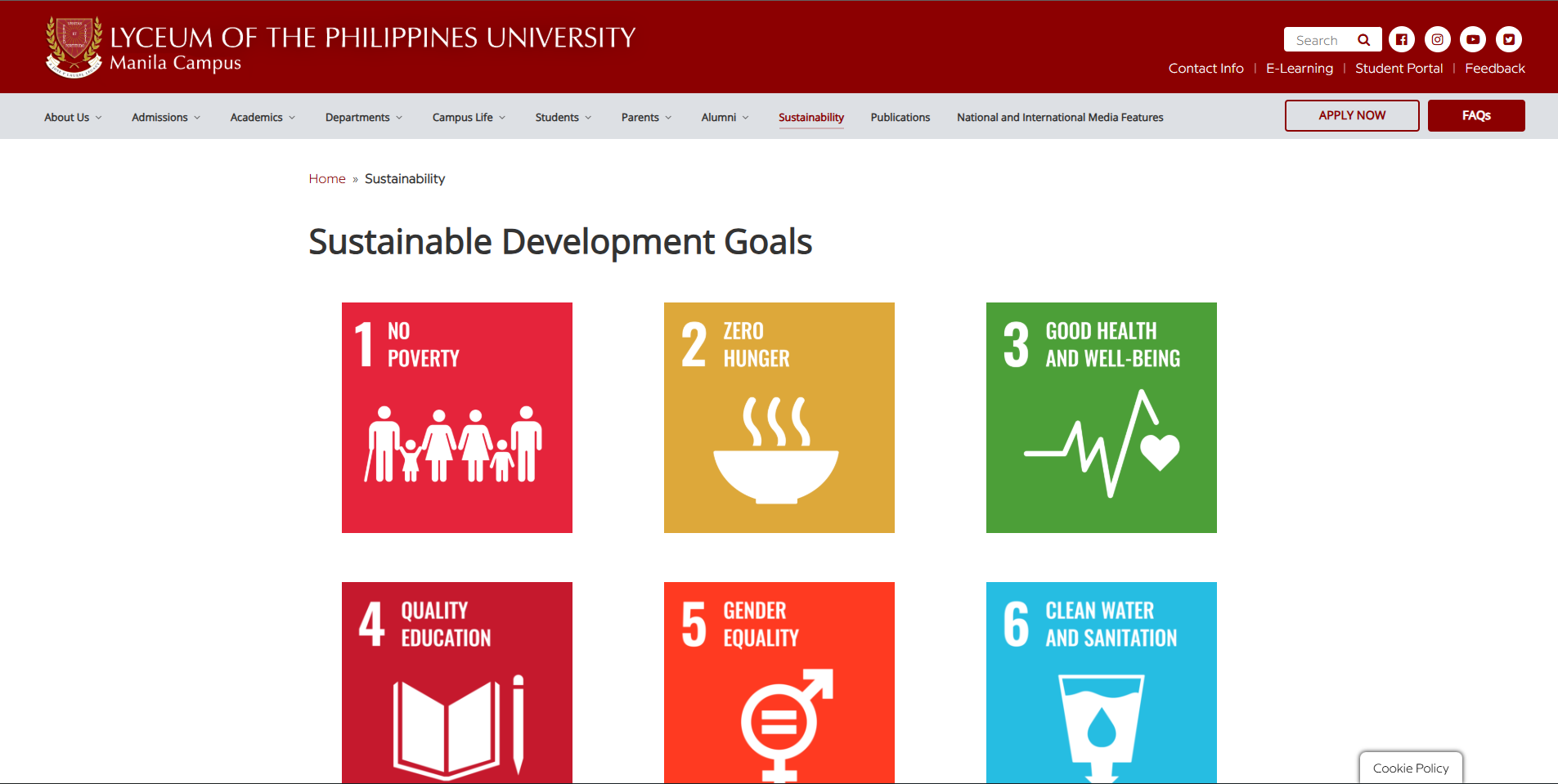Screen dimensions: 1558x784
Task: Focus the Search input field
Action: click(1318, 40)
